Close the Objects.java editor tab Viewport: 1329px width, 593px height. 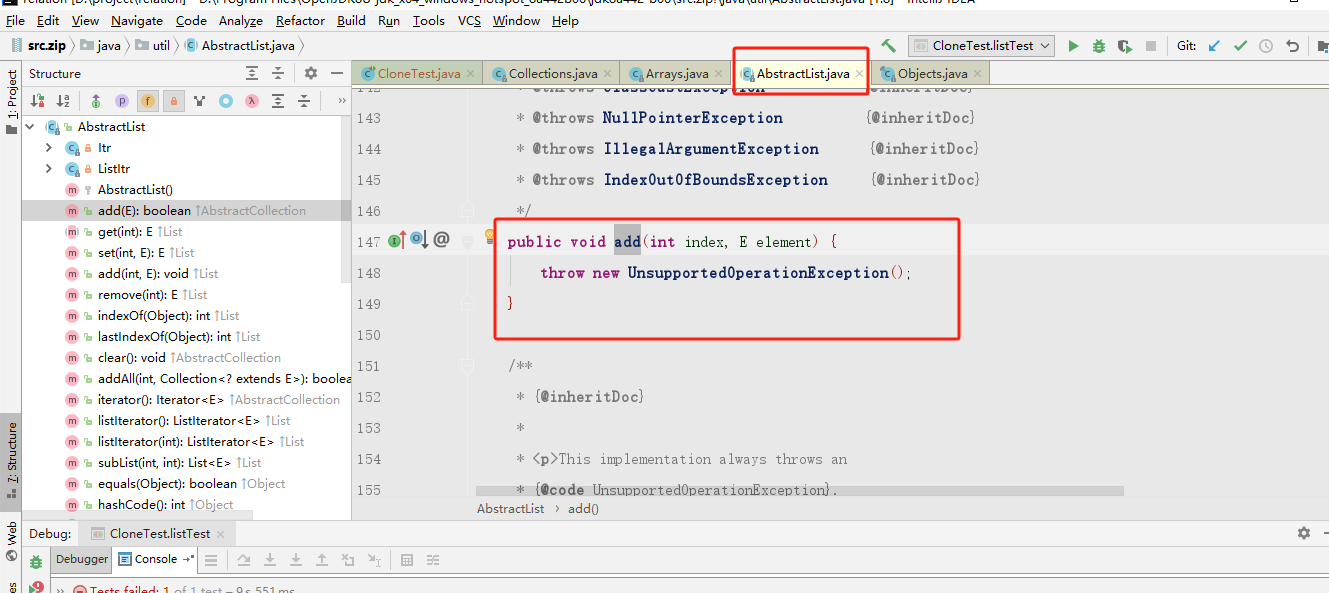coord(977,74)
